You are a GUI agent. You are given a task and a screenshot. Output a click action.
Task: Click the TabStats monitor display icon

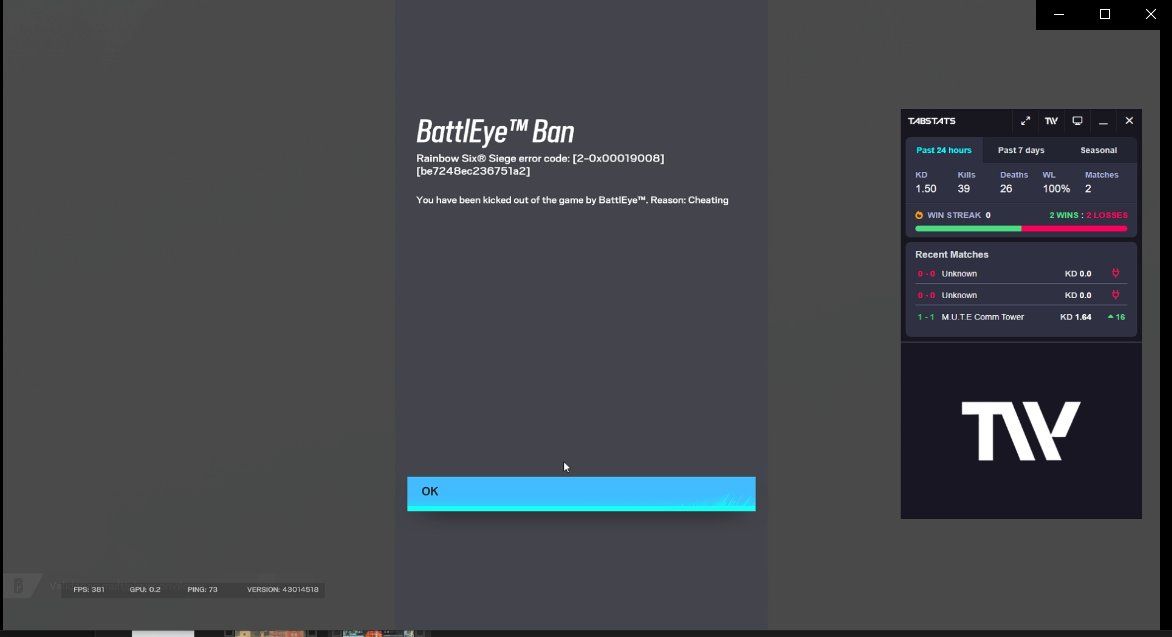point(1077,121)
